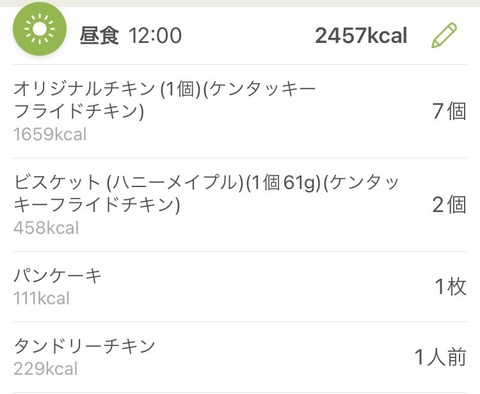Screen dimensions: 480x394
Task: Open the ビスケット (ハニーメイプル) entry
Action: pyautogui.click(x=240, y=205)
